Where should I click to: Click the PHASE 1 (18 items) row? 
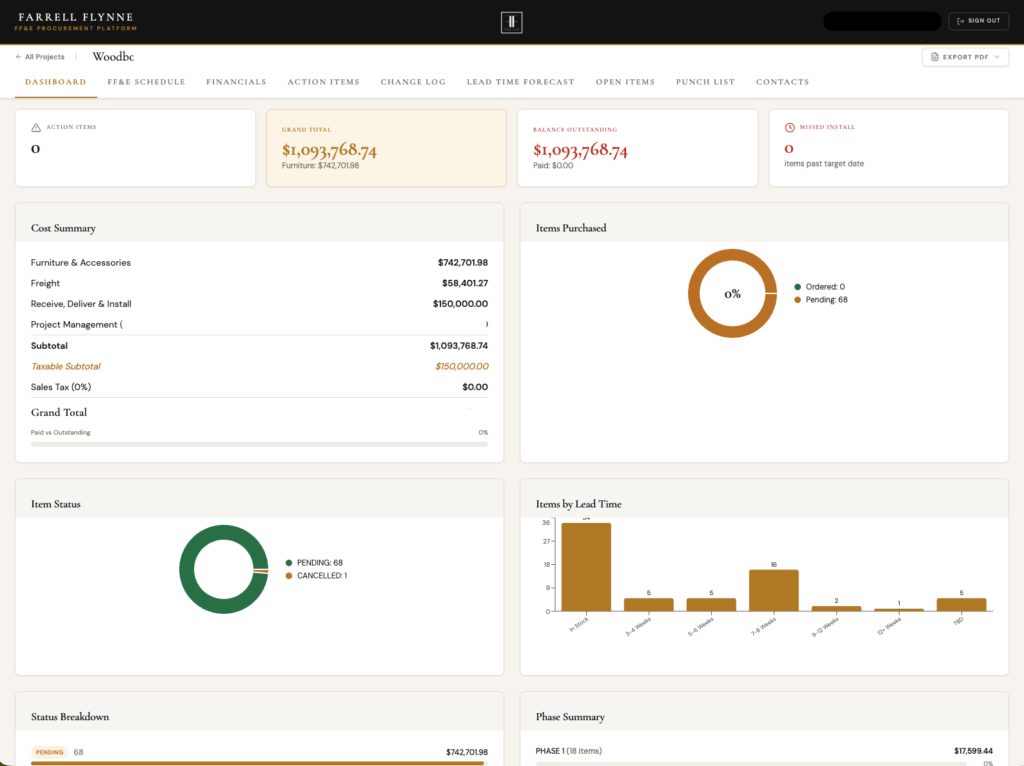(x=763, y=751)
